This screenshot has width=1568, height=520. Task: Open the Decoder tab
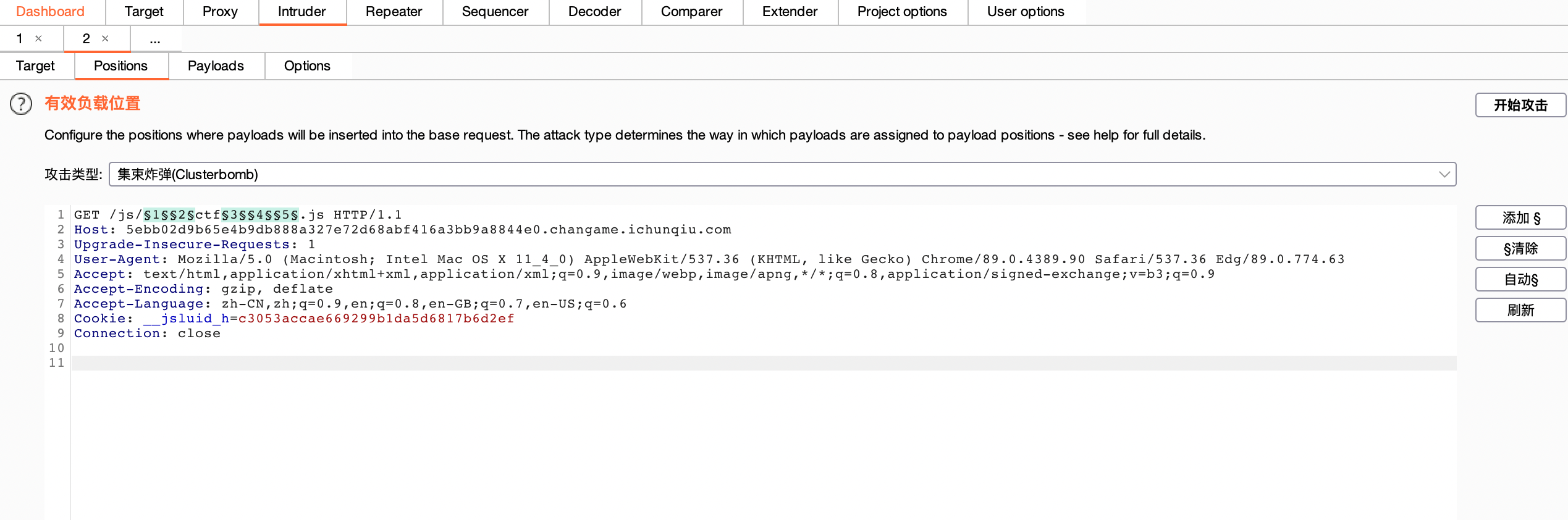(594, 12)
